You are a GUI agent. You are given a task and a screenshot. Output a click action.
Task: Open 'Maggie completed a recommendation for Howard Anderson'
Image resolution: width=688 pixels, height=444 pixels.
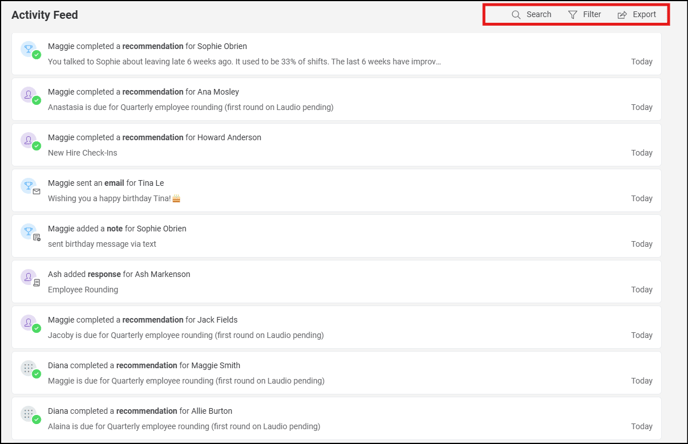[x=336, y=145]
